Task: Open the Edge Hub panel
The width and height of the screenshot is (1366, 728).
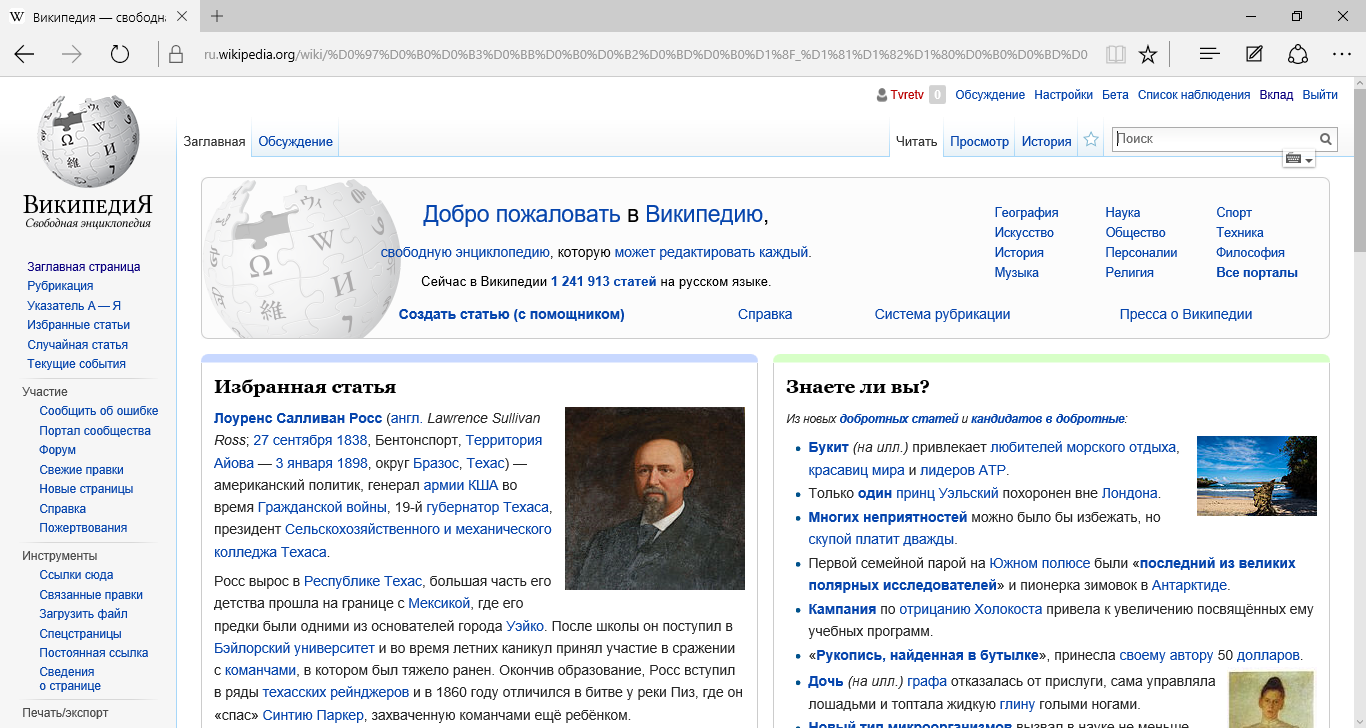Action: click(1210, 54)
